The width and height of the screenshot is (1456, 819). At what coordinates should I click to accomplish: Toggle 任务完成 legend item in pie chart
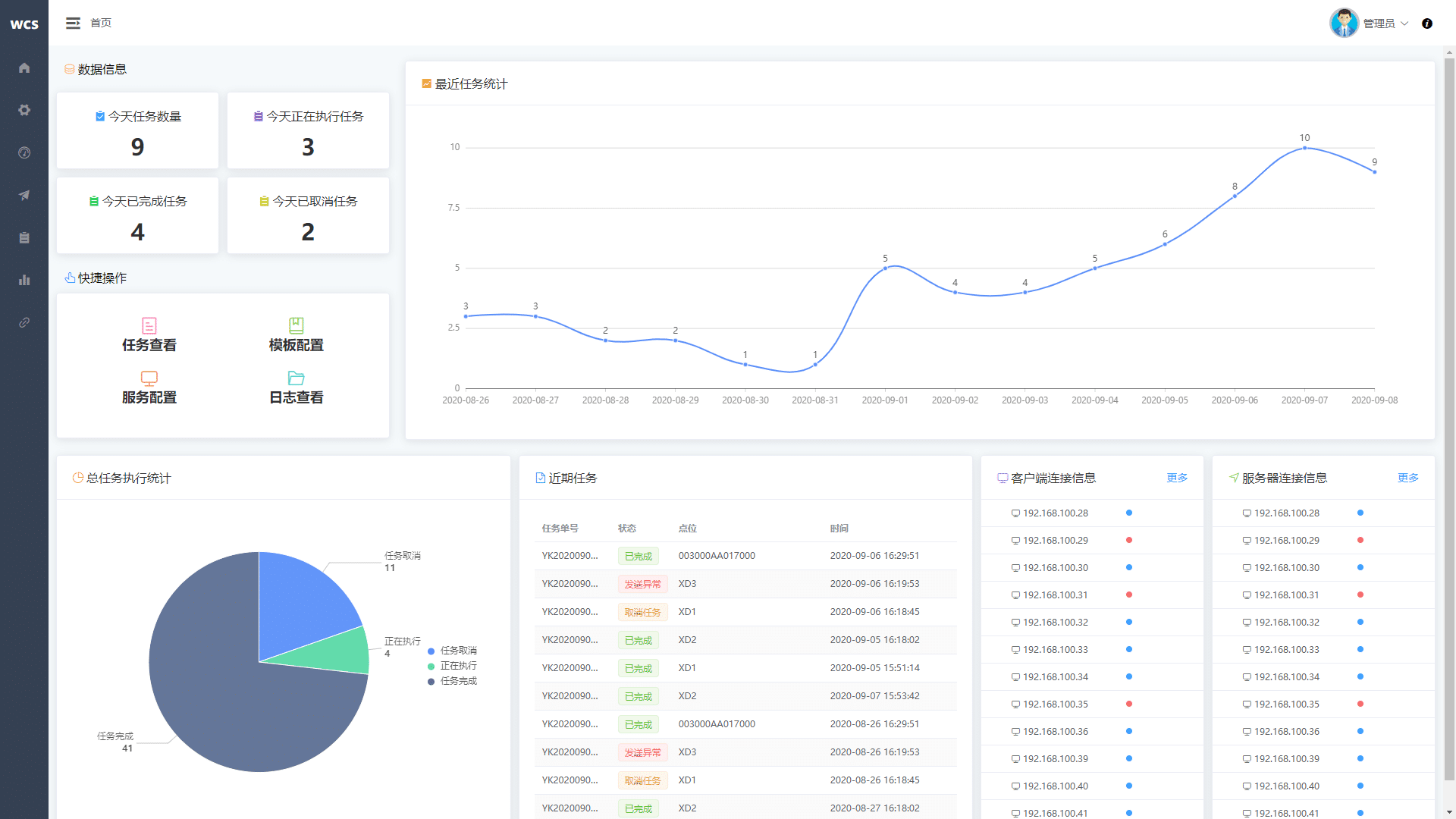453,681
